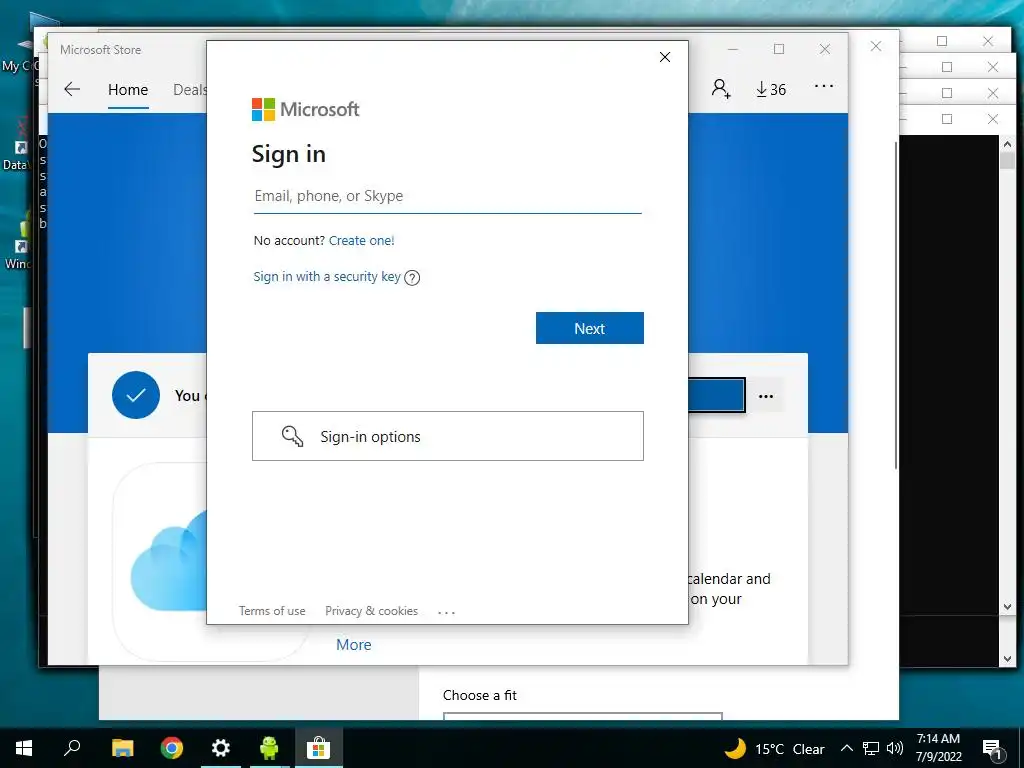Screen dimensions: 1024x768
Task: Go back in Microsoft Store
Action: (x=72, y=89)
